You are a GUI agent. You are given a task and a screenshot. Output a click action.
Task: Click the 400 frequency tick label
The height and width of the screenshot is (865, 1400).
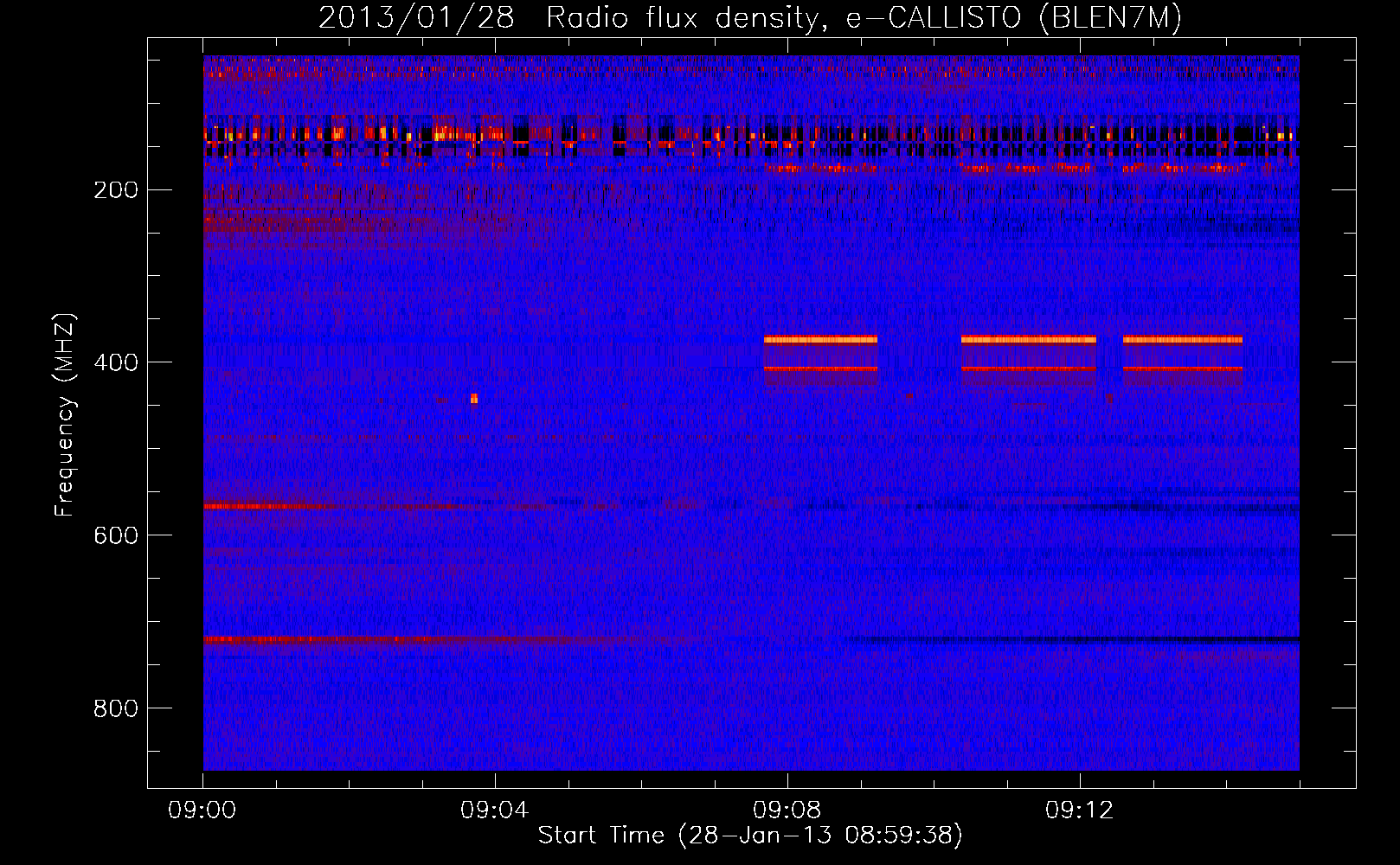click(115, 362)
